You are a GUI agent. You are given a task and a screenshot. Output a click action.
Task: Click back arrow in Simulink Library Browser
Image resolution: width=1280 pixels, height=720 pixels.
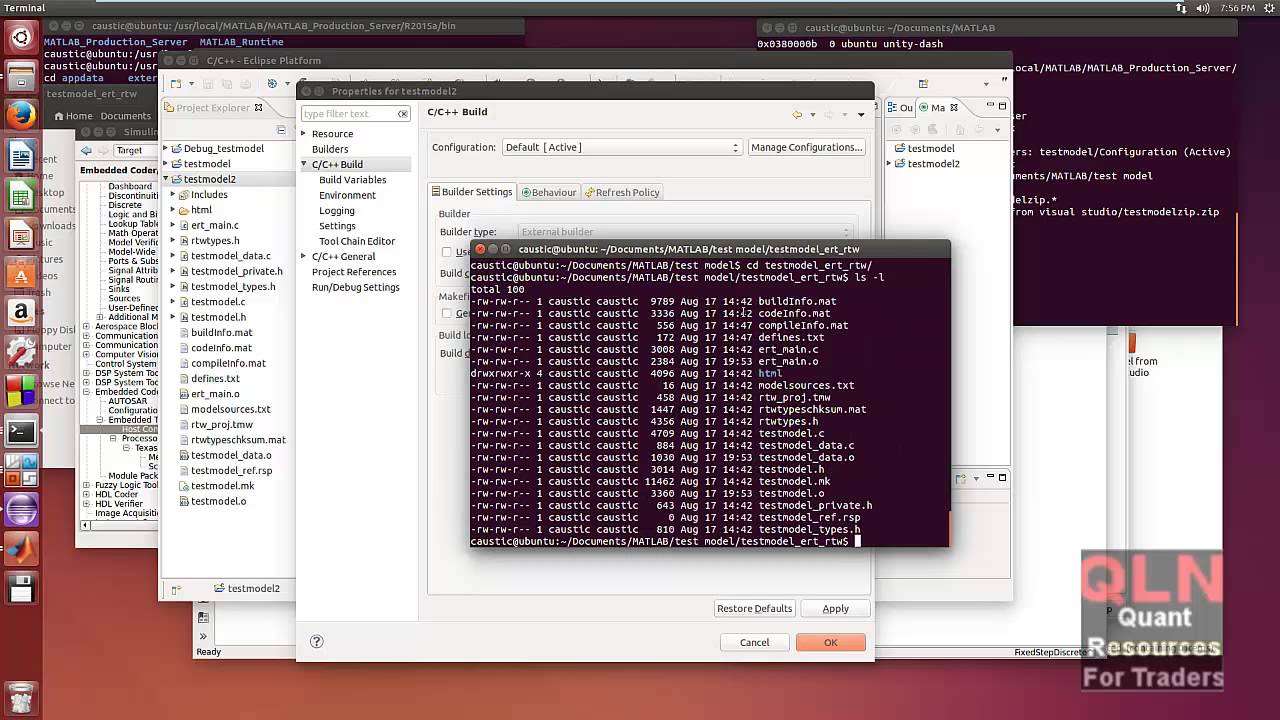point(86,150)
